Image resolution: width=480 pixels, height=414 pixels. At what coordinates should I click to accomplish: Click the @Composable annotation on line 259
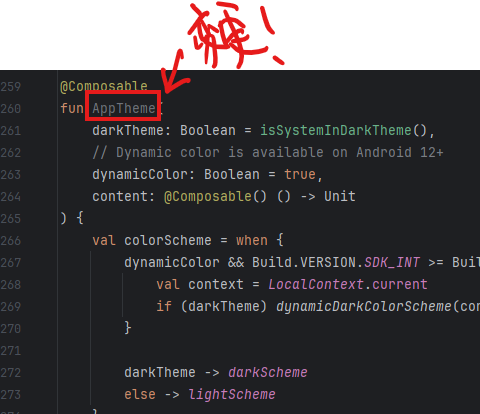(104, 86)
